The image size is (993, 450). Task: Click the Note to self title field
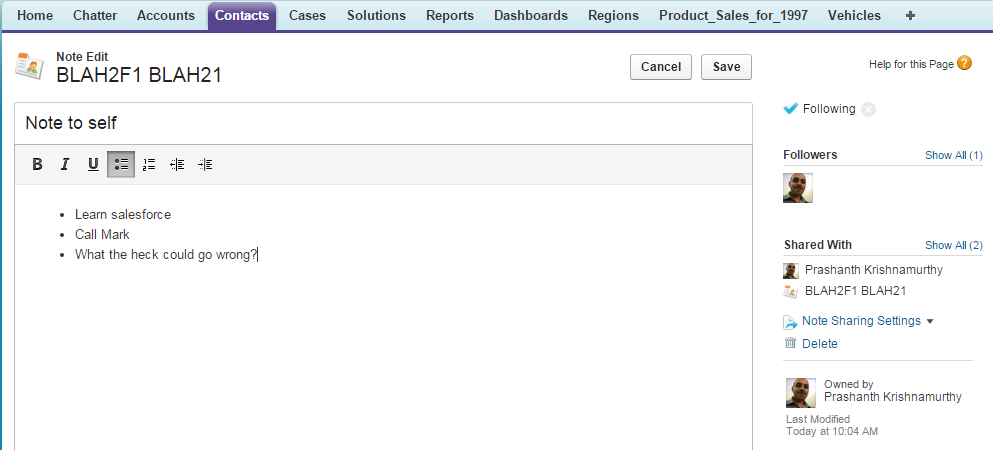(x=383, y=123)
